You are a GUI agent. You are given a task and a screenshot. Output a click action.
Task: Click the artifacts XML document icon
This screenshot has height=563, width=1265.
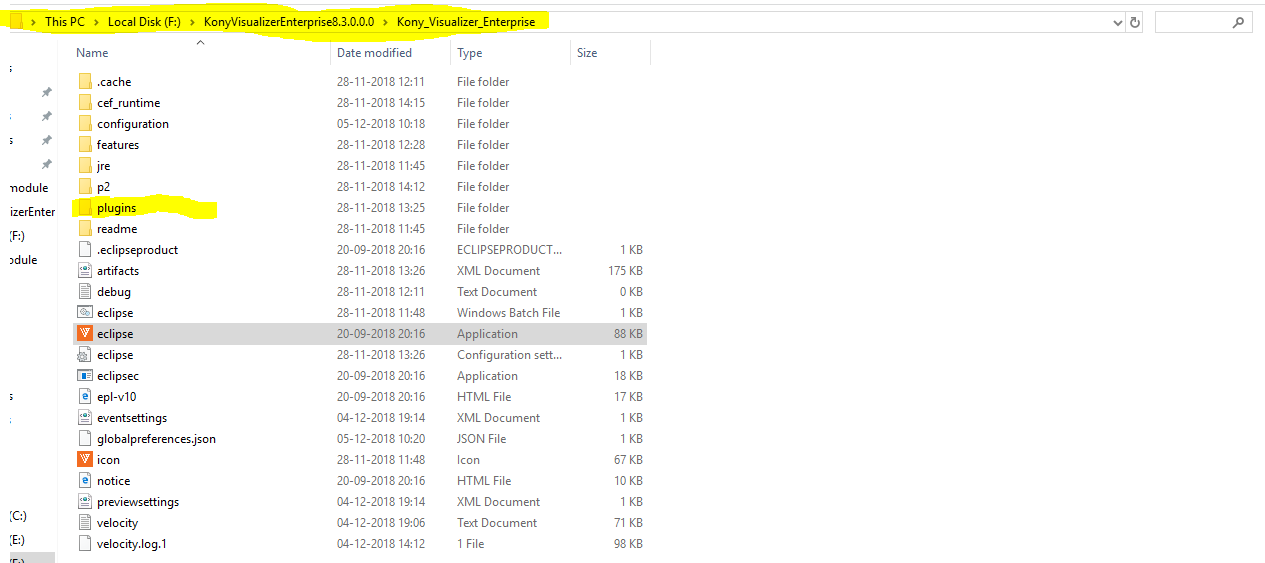pyautogui.click(x=85, y=271)
